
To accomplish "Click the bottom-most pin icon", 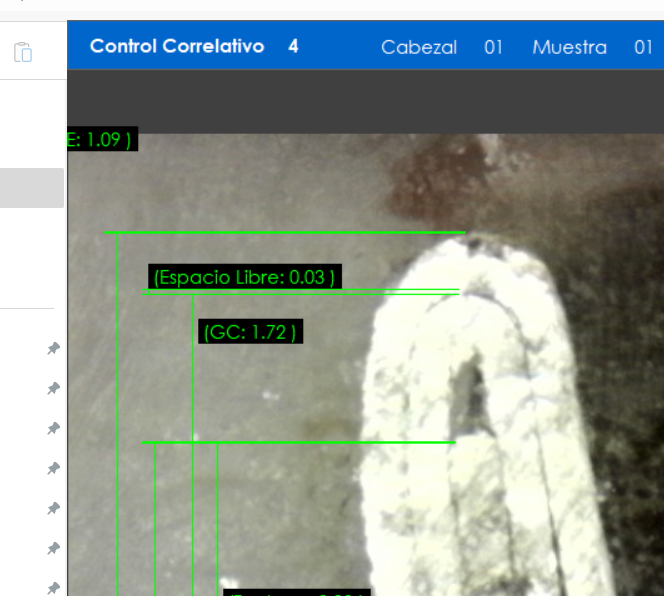I will [x=53, y=588].
